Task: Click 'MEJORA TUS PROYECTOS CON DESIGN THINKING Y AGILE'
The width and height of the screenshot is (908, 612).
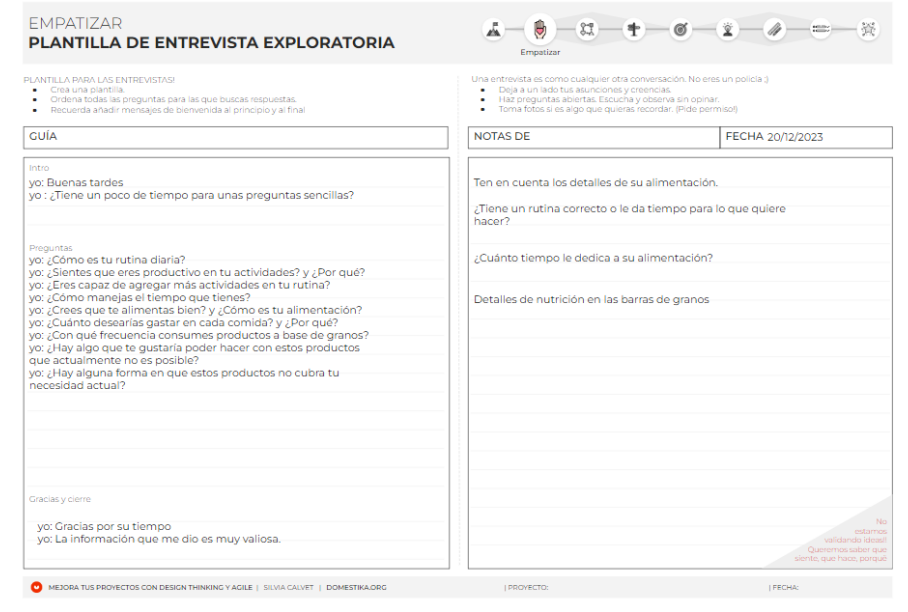Action: click(x=151, y=588)
